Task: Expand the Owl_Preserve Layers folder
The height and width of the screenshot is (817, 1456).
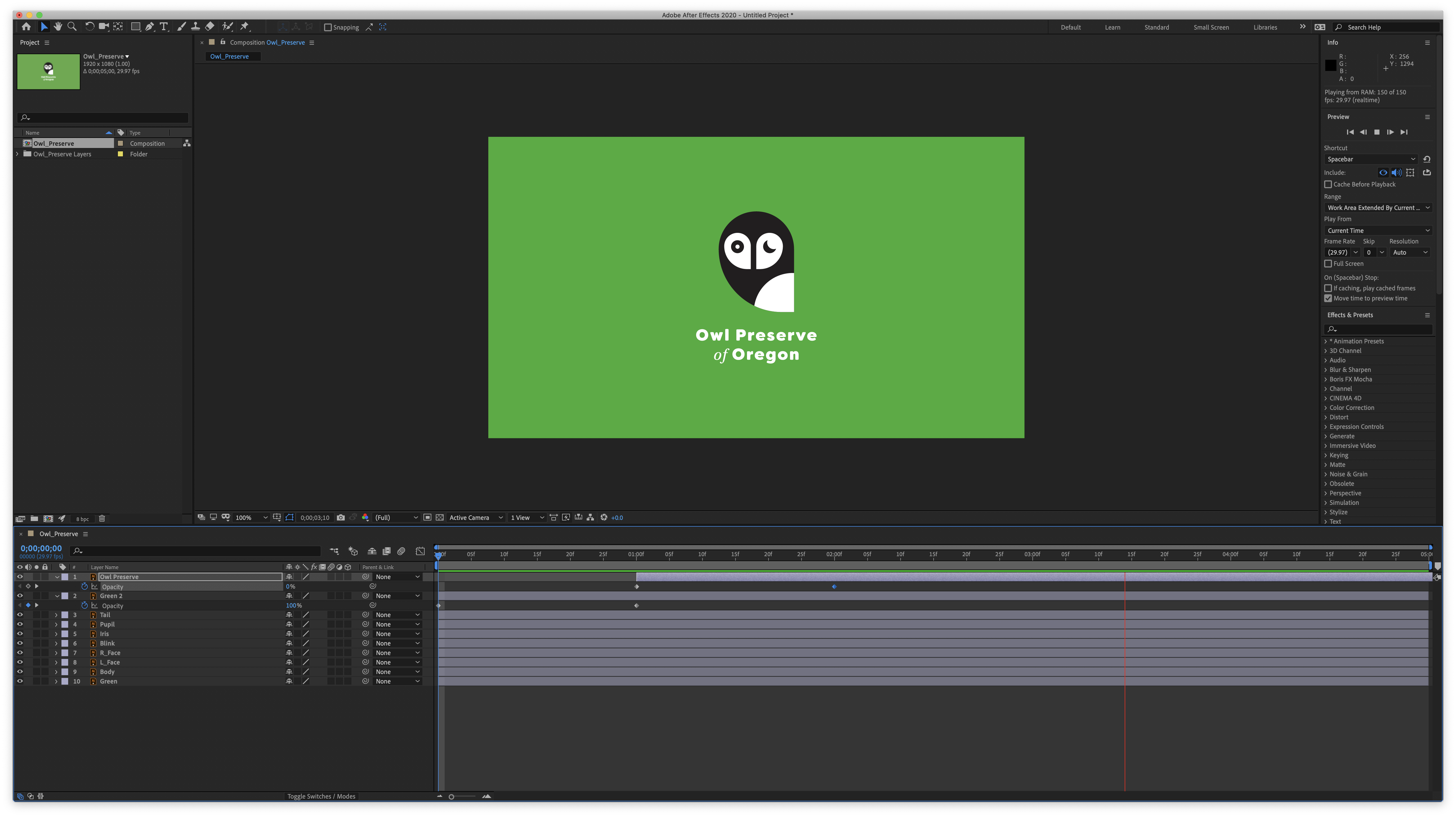Action: (x=18, y=154)
